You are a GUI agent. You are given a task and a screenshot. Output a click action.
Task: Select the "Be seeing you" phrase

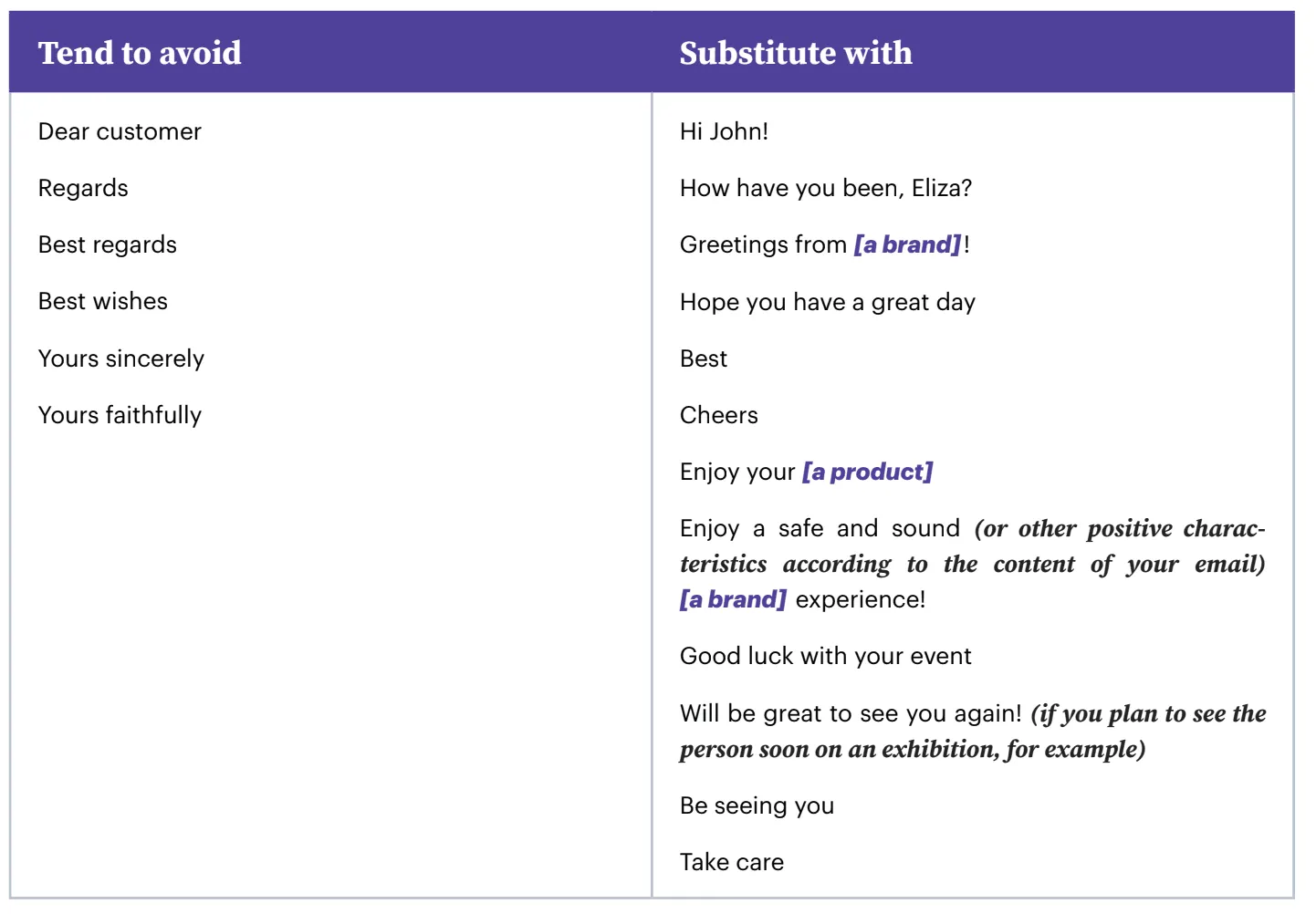pyautogui.click(x=757, y=805)
